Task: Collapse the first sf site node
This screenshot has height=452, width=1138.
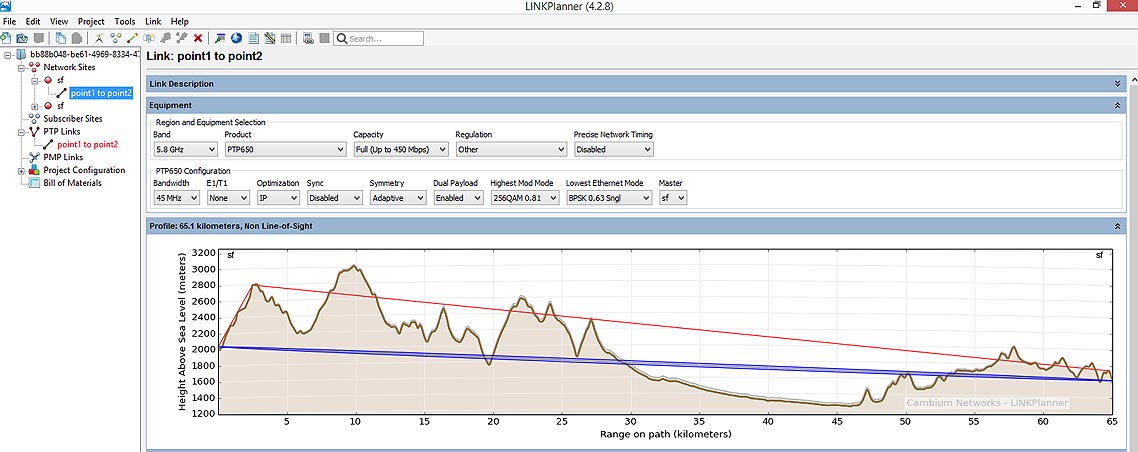Action: coord(34,80)
